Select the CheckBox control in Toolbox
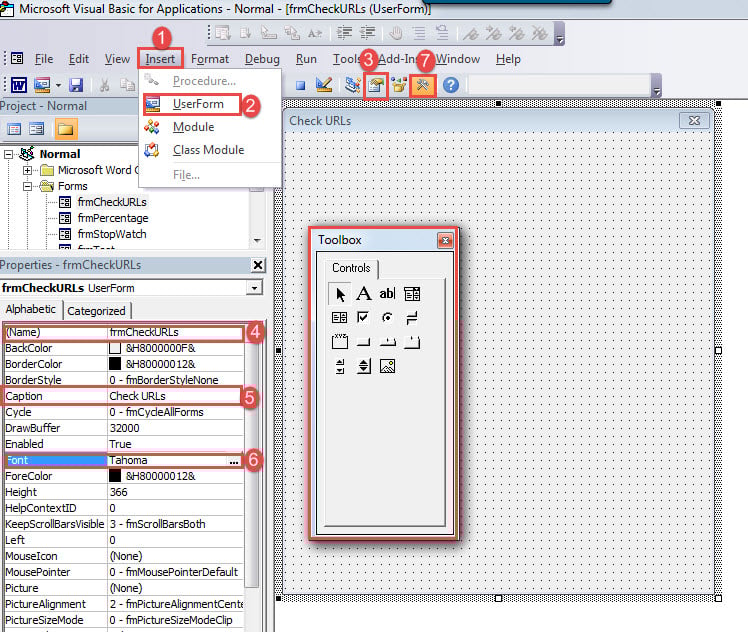The width and height of the screenshot is (748, 632). tap(363, 317)
